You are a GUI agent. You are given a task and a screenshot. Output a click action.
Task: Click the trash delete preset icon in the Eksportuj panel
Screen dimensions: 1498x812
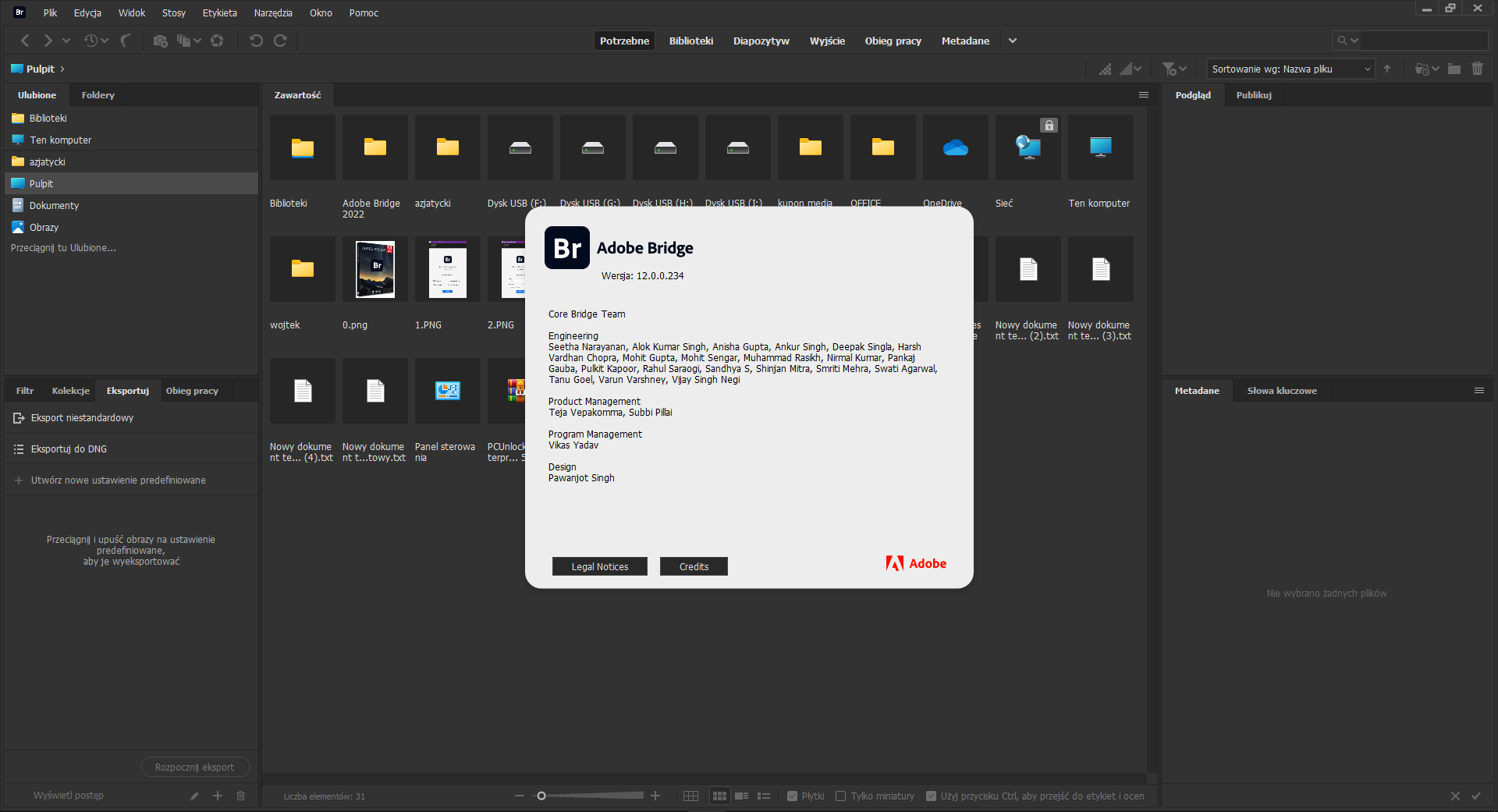[240, 796]
